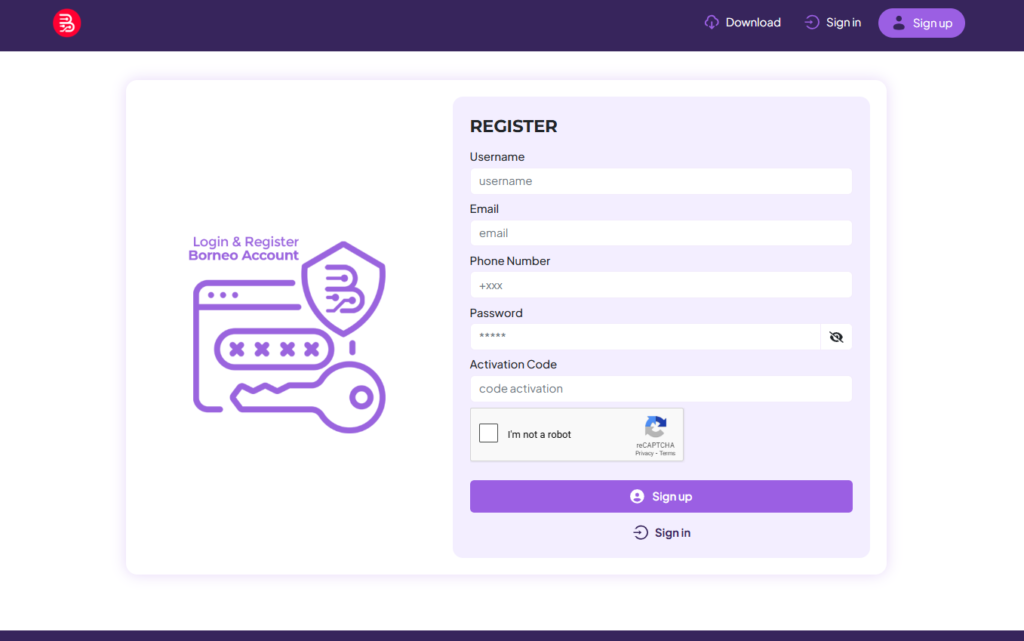
Task: Click into the Email field
Action: pos(660,233)
